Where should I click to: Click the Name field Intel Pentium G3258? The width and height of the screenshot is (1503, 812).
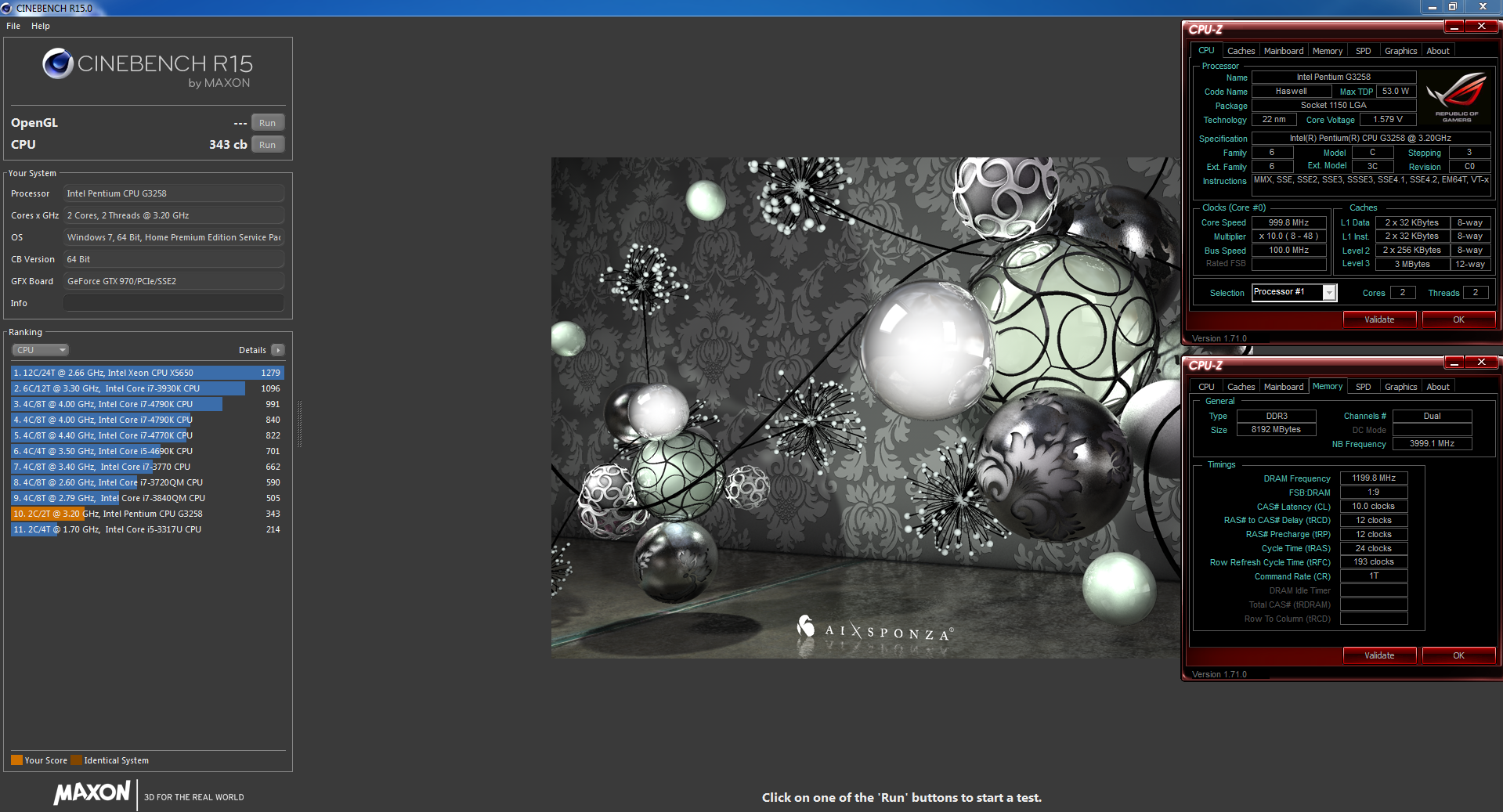[x=1333, y=78]
